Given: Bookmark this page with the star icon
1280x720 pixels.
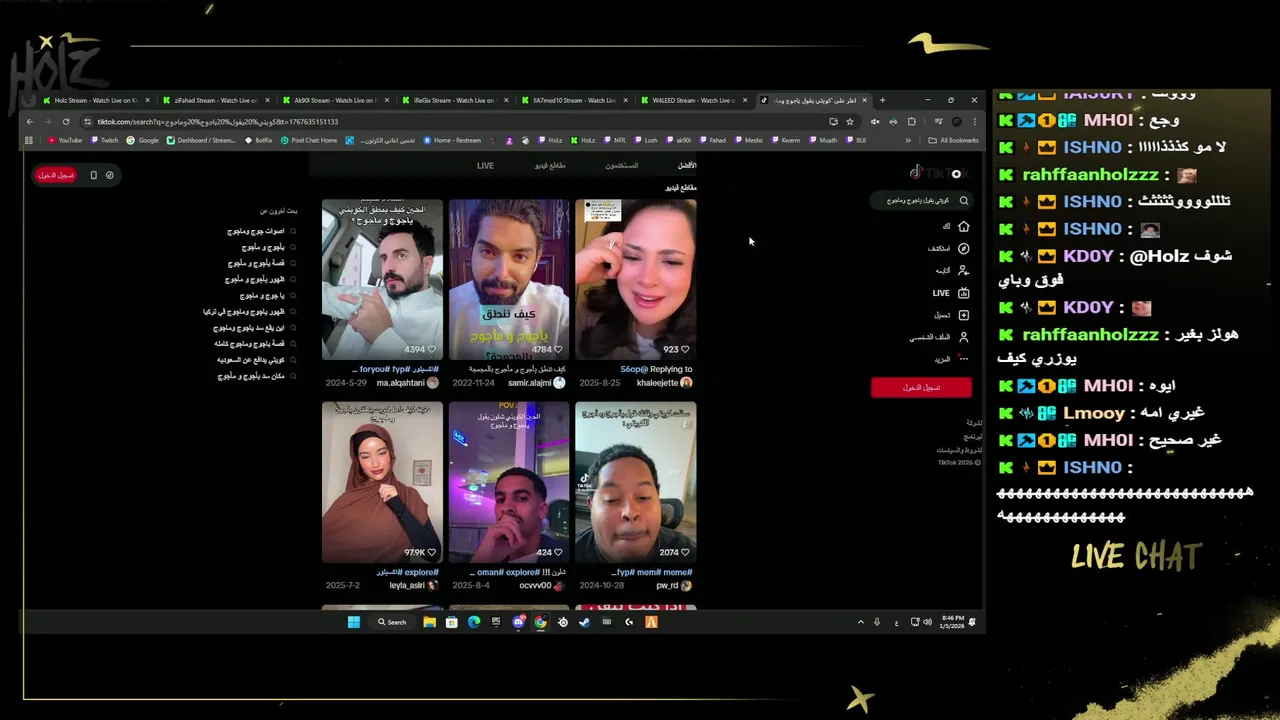Looking at the screenshot, I should [850, 122].
